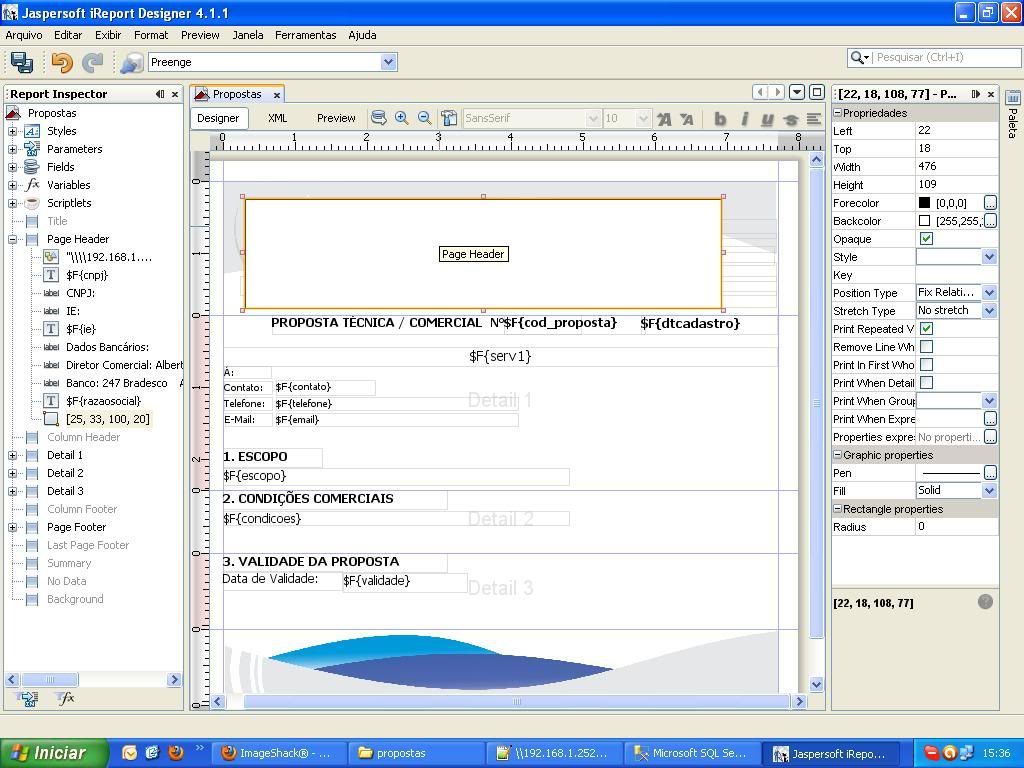1024x768 pixels.
Task: Click the Preview view button
Action: (x=336, y=118)
